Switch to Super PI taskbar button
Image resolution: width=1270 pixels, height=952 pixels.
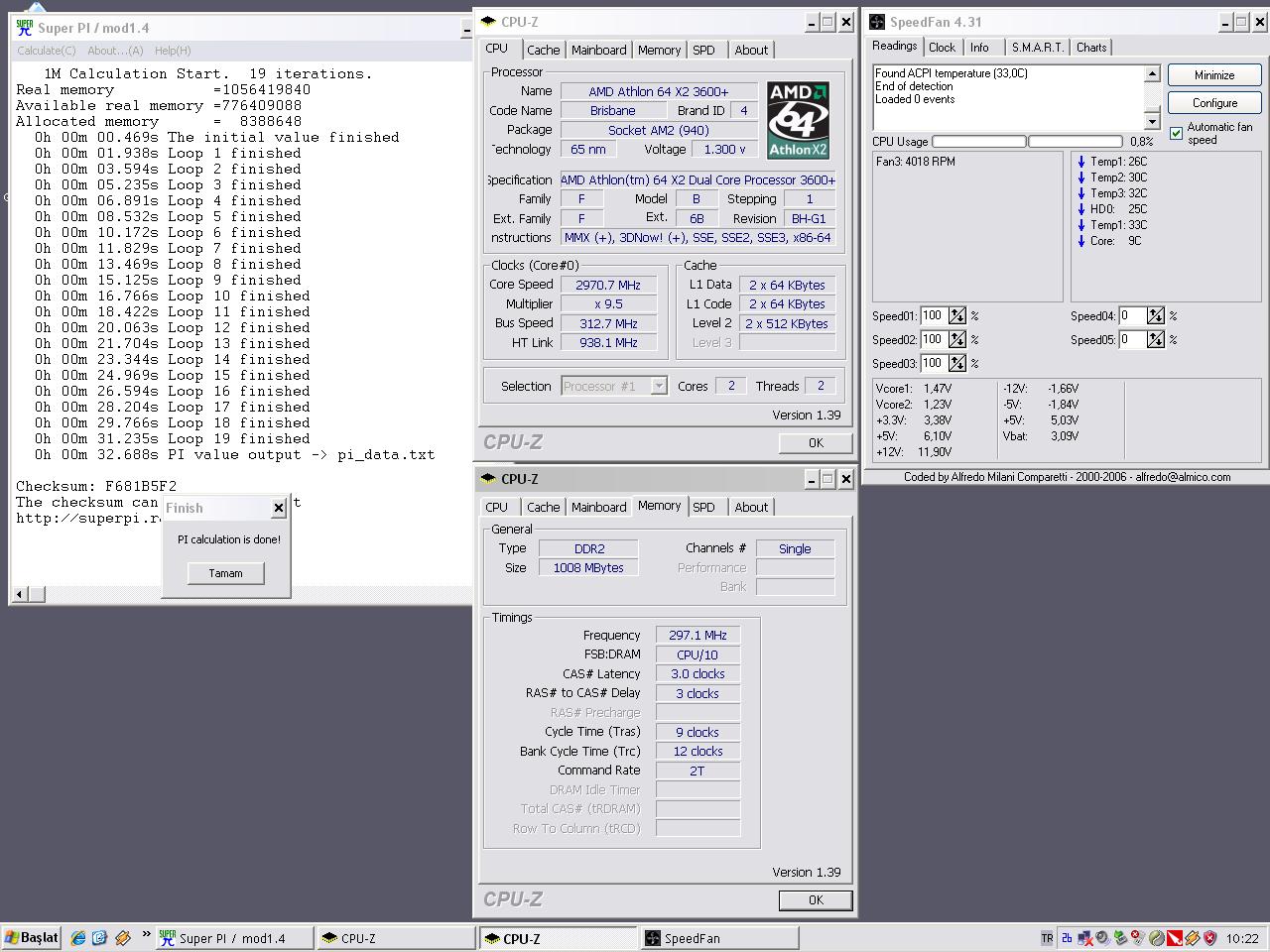pyautogui.click(x=234, y=938)
